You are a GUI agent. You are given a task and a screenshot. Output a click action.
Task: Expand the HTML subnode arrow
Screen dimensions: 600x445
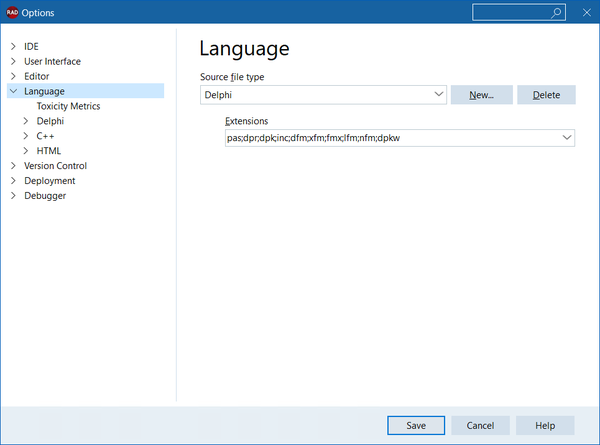(26, 151)
